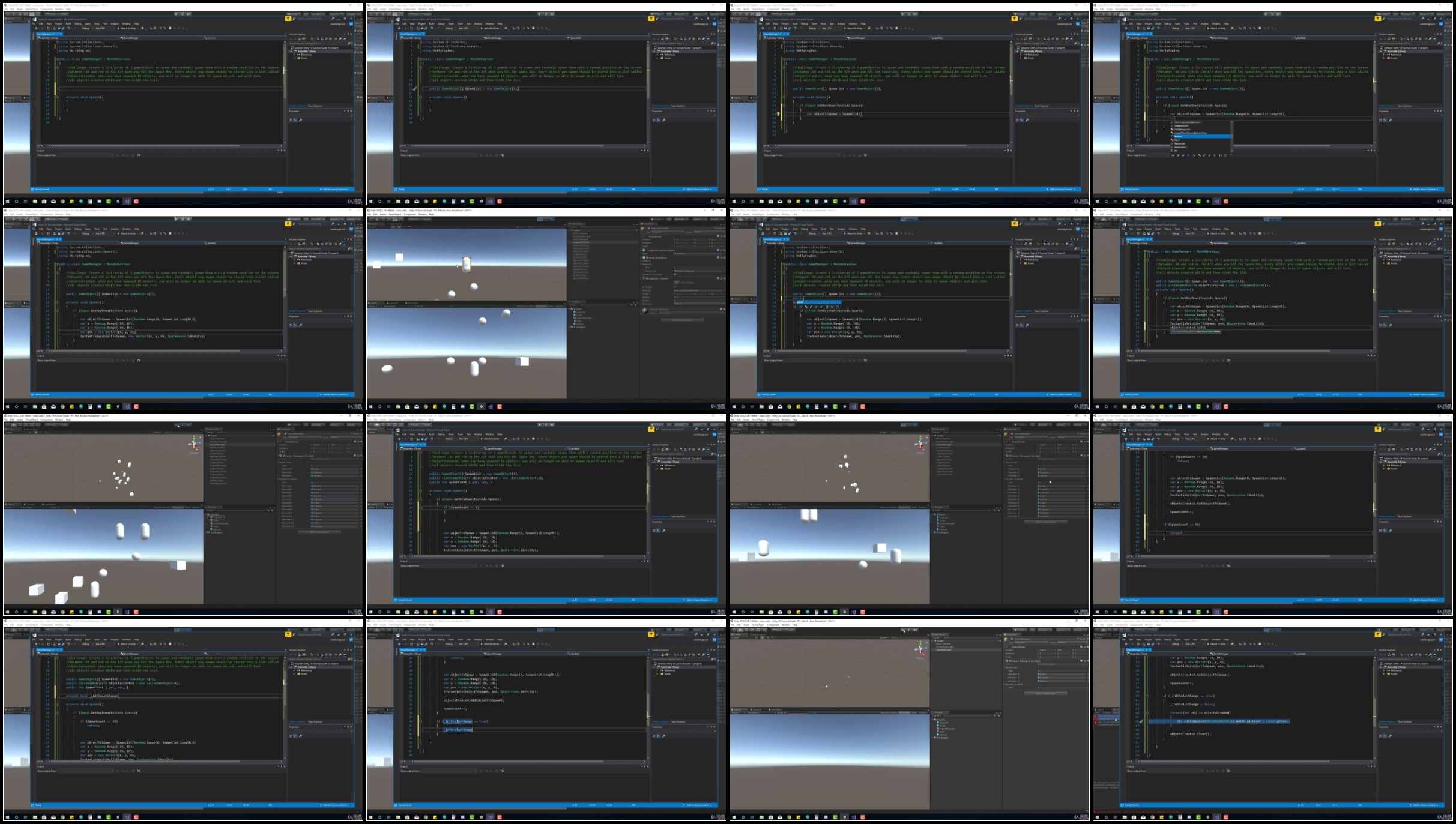Toggle Capsule Collider checkbox in selected-capsule frame
This screenshot has width=1456, height=824.
[647, 278]
